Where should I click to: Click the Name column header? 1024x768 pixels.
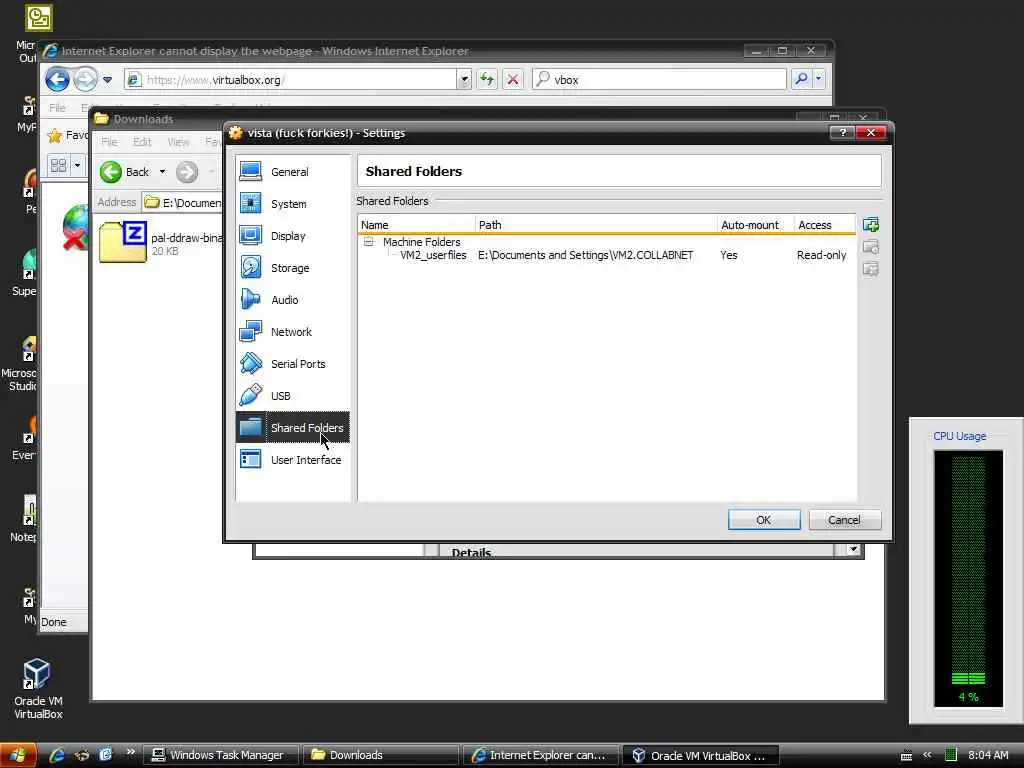coord(417,225)
